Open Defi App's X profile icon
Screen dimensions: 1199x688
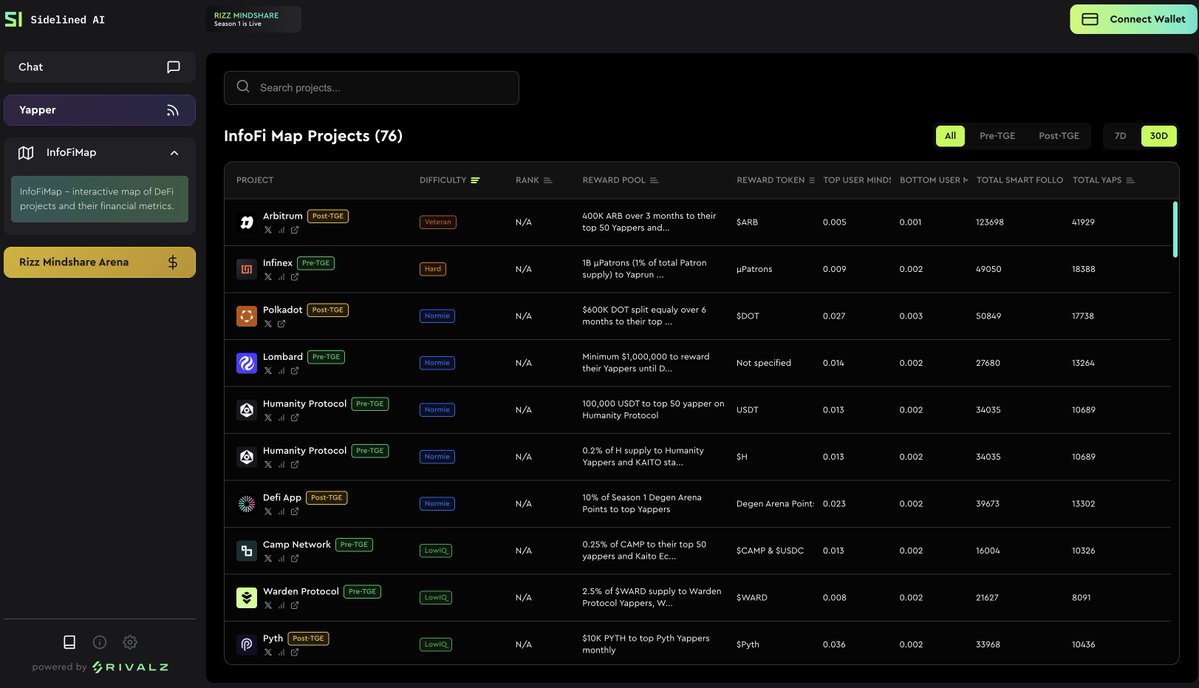[268, 511]
